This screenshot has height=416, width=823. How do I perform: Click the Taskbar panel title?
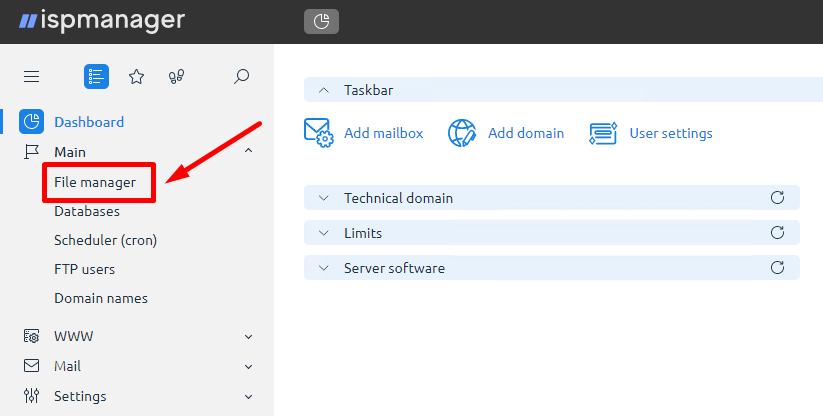coord(368,90)
